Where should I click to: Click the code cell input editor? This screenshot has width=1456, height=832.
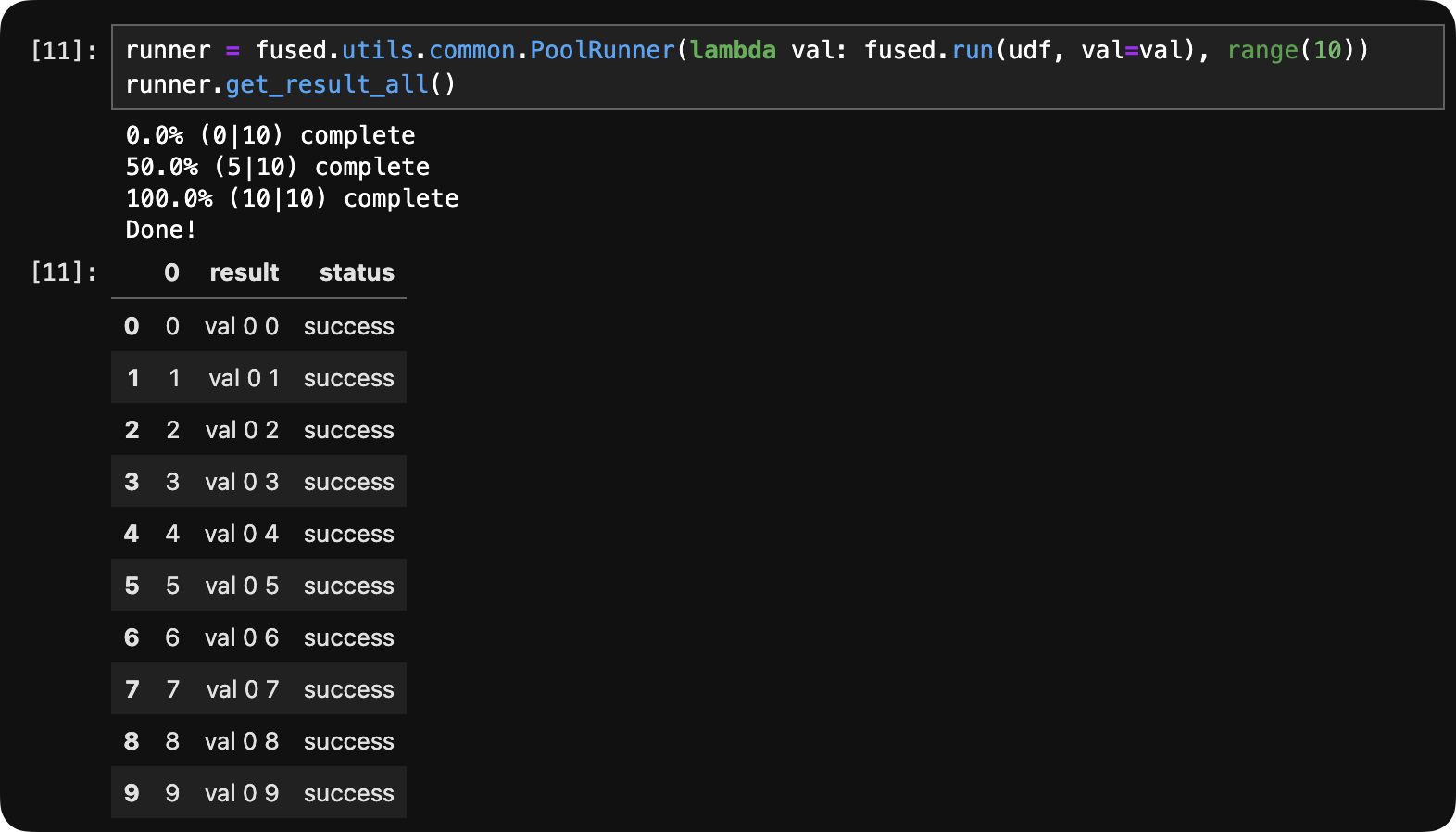point(776,68)
